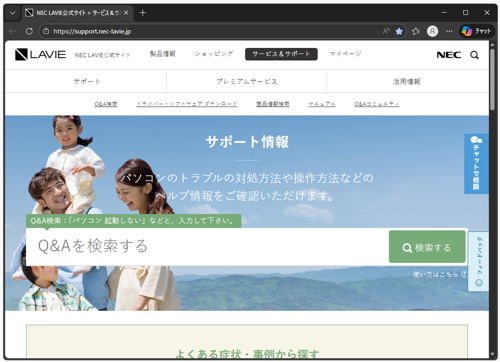Open 製品情報 menu

point(163,54)
